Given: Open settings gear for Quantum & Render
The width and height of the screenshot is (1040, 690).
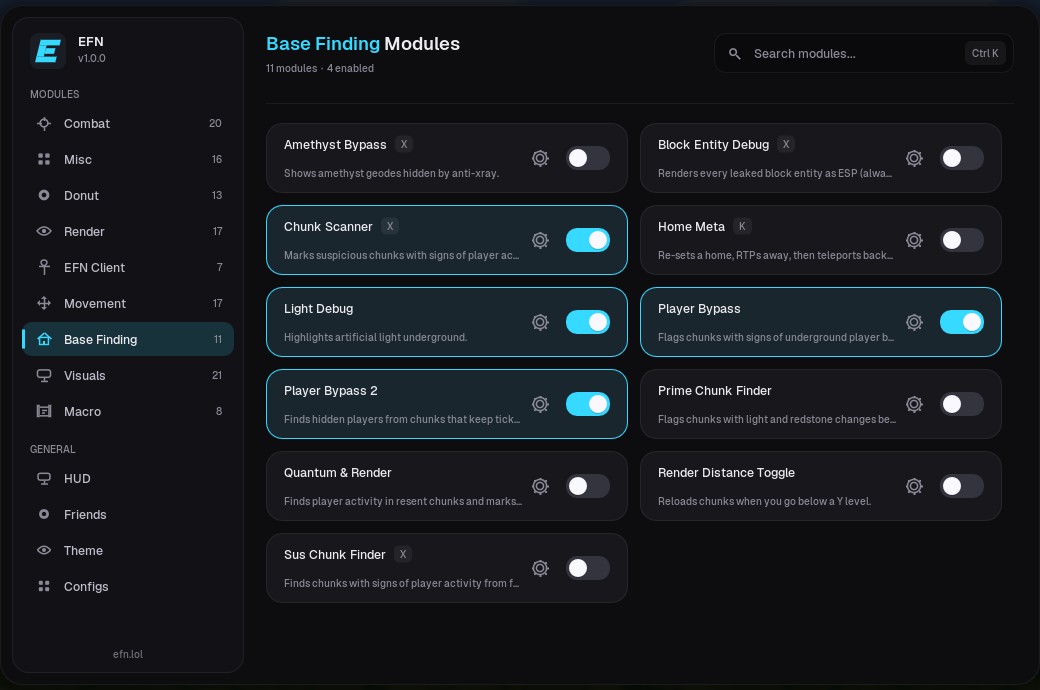Looking at the screenshot, I should click(541, 486).
